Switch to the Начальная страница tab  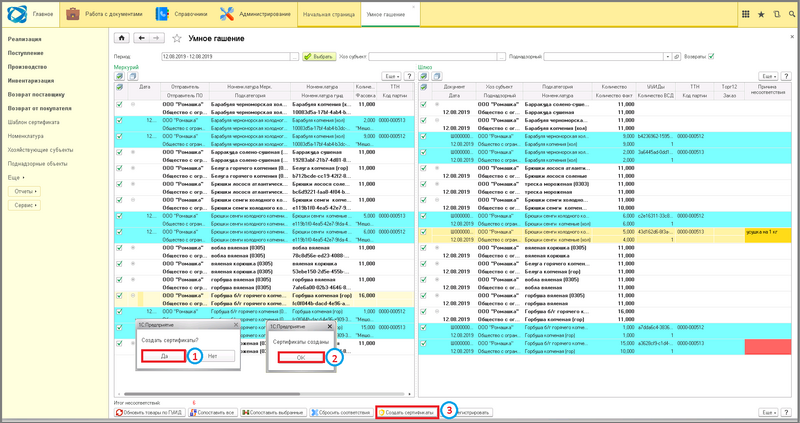(x=329, y=15)
